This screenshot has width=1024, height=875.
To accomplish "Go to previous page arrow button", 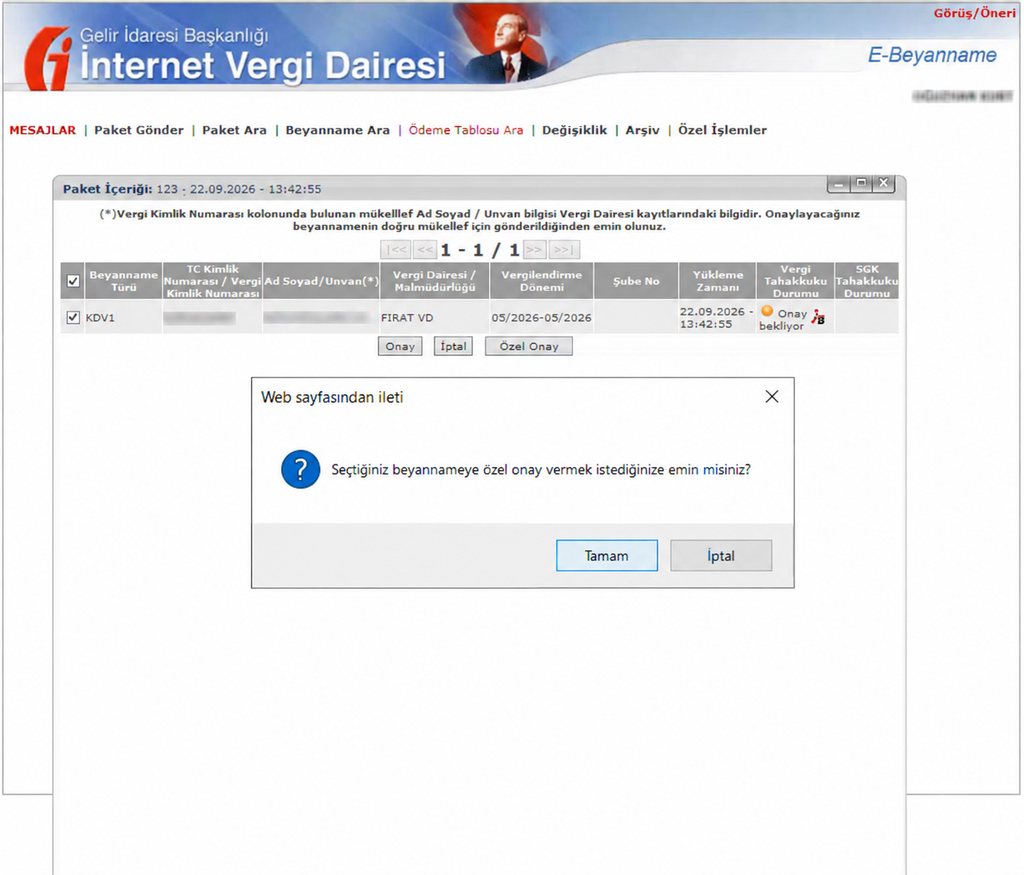I will pos(425,249).
